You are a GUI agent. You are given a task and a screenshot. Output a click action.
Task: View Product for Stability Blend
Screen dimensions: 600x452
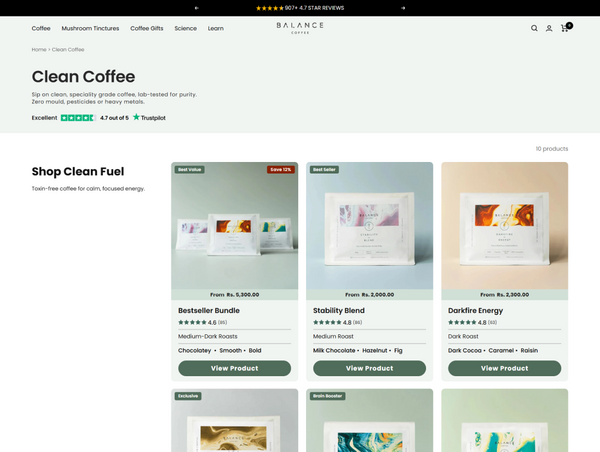click(370, 368)
